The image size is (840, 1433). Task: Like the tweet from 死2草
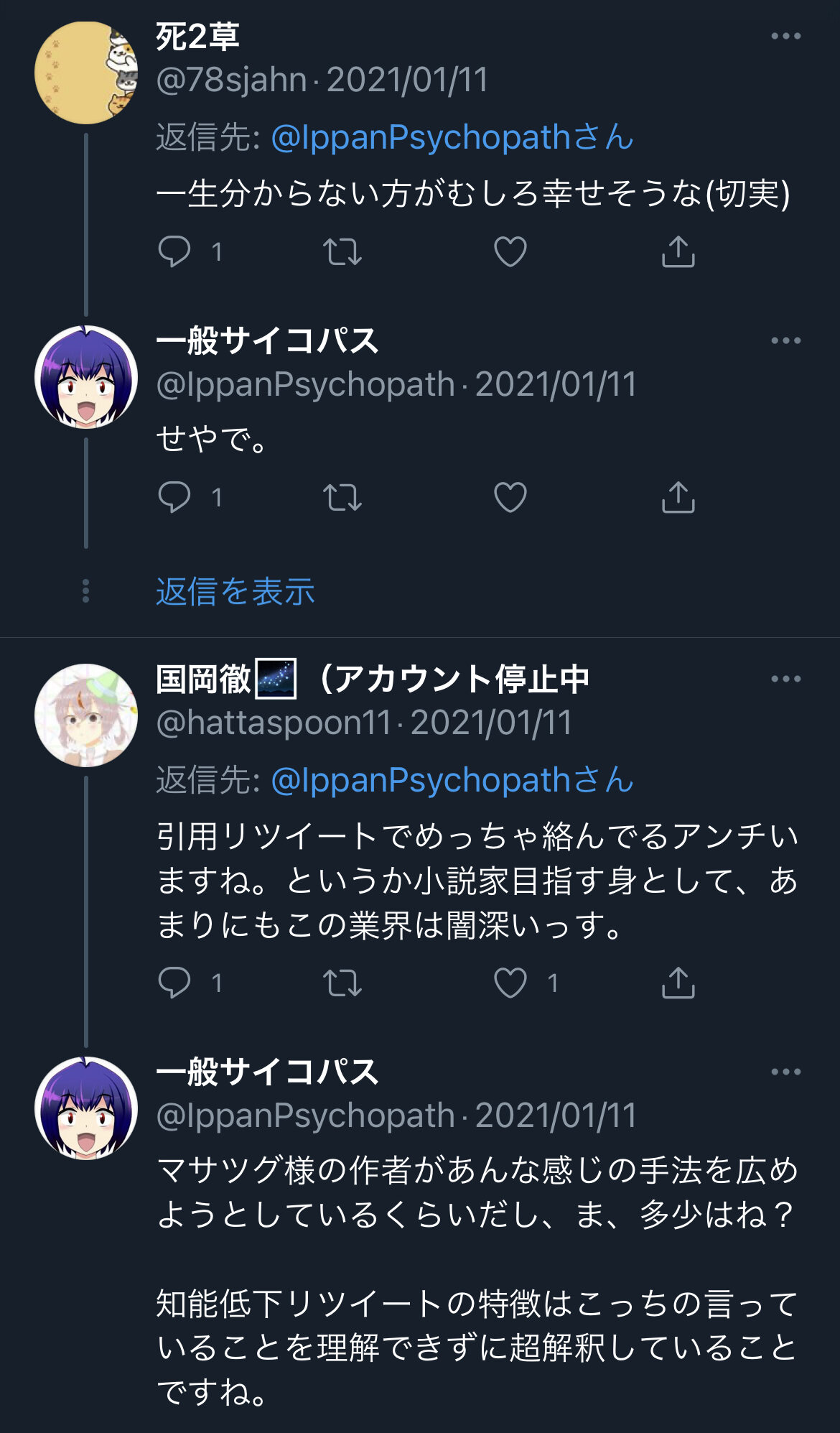[x=510, y=252]
